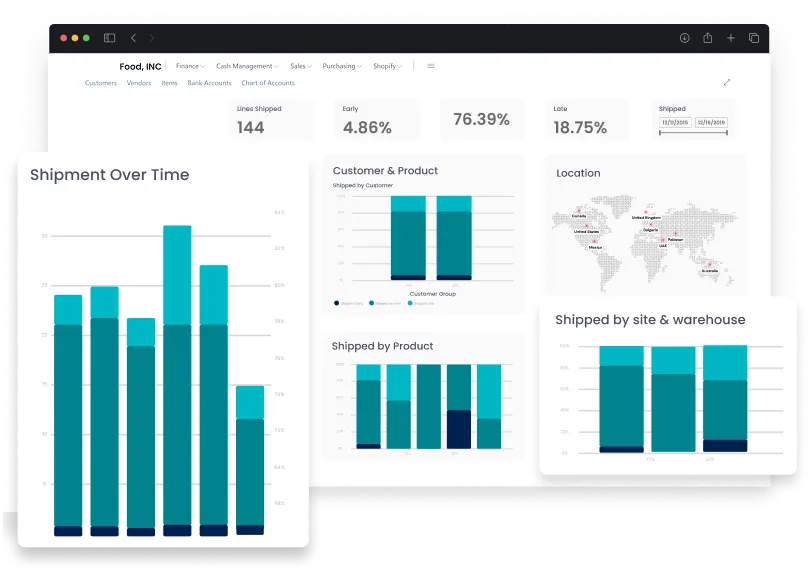Go to Customers
Image resolution: width=812 pixels, height=576 pixels.
pos(102,83)
